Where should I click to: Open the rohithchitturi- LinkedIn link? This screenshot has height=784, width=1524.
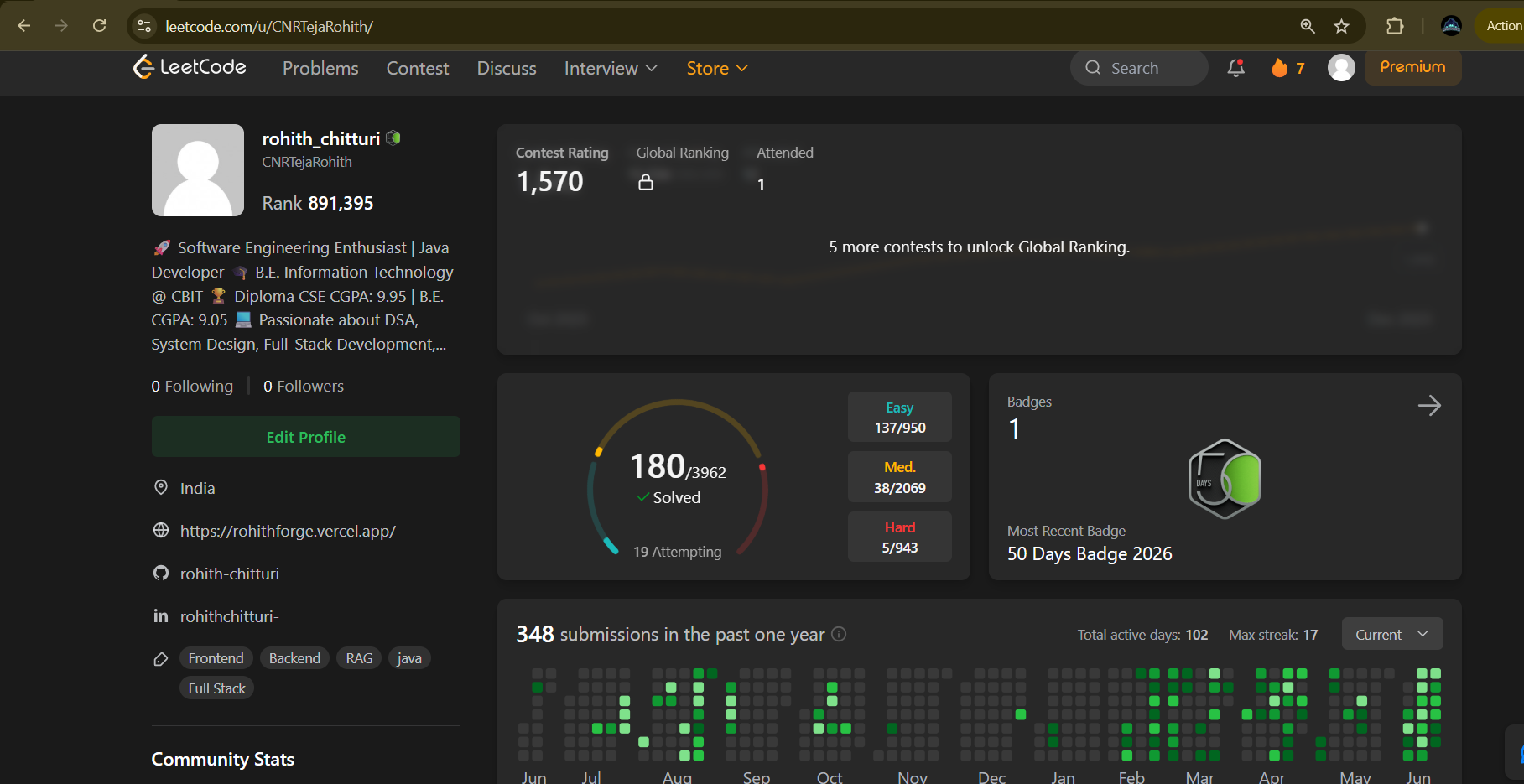coord(229,616)
